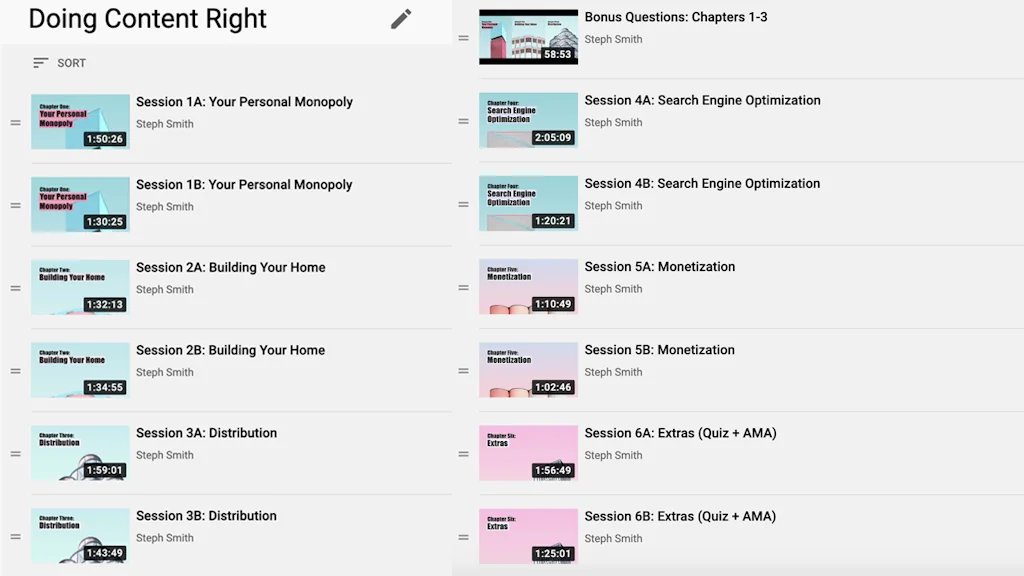1024x576 pixels.
Task: Click the Session 3B: Distribution thumbnail
Action: (x=80, y=536)
